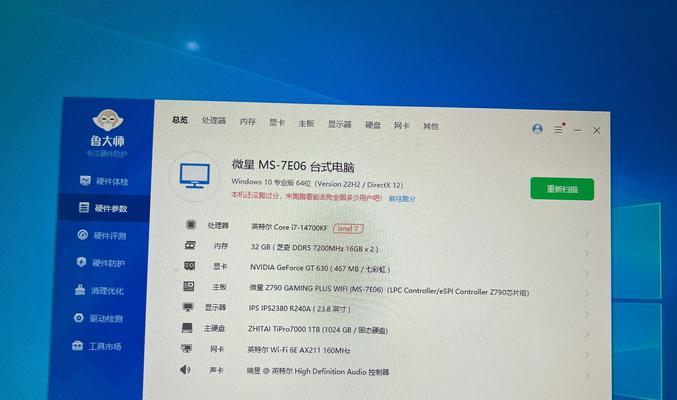Switch to the 处理器 tab
This screenshot has height=400, width=677.
(214, 121)
